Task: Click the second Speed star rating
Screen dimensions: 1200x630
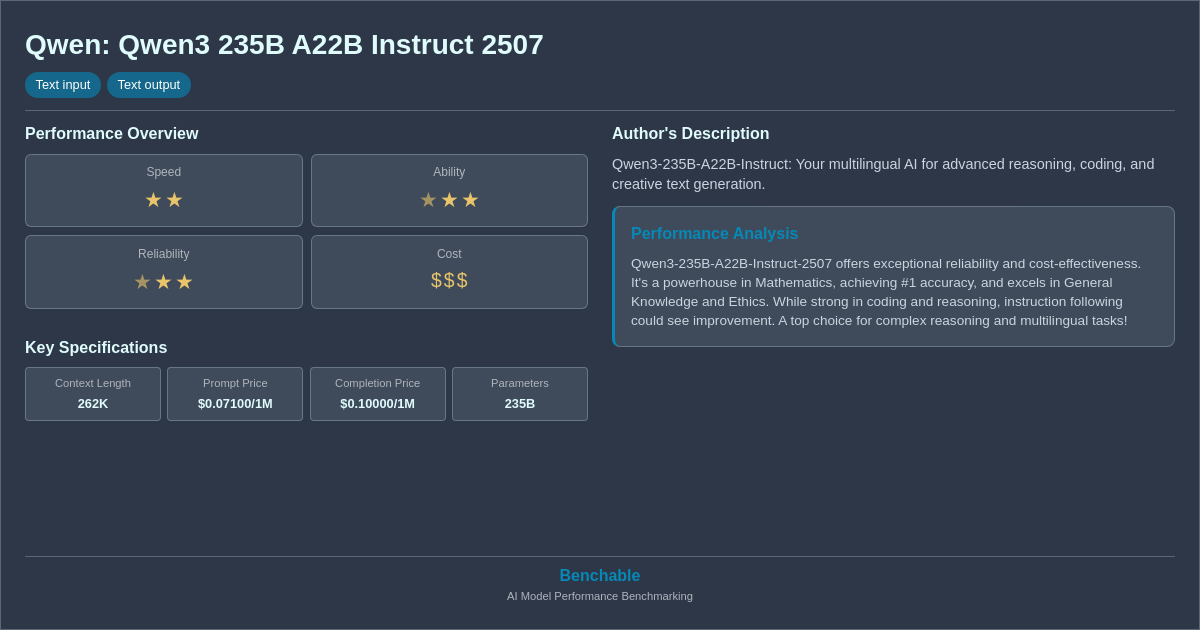Action: (174, 199)
